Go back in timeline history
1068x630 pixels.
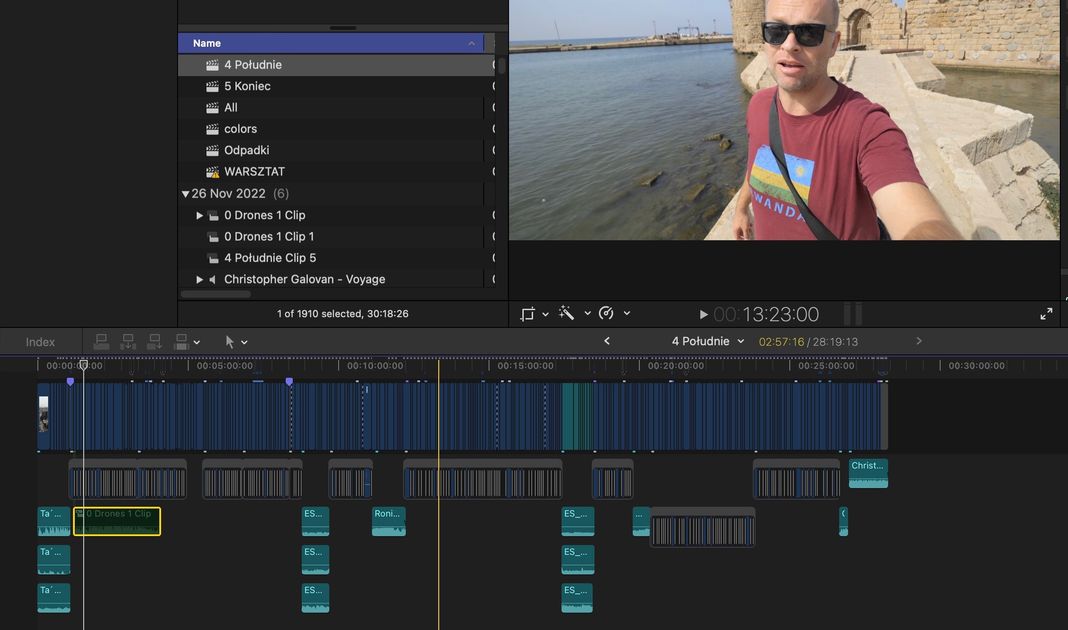[607, 342]
